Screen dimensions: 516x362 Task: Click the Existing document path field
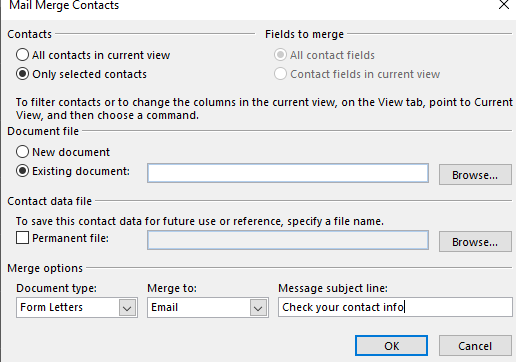tap(288, 173)
